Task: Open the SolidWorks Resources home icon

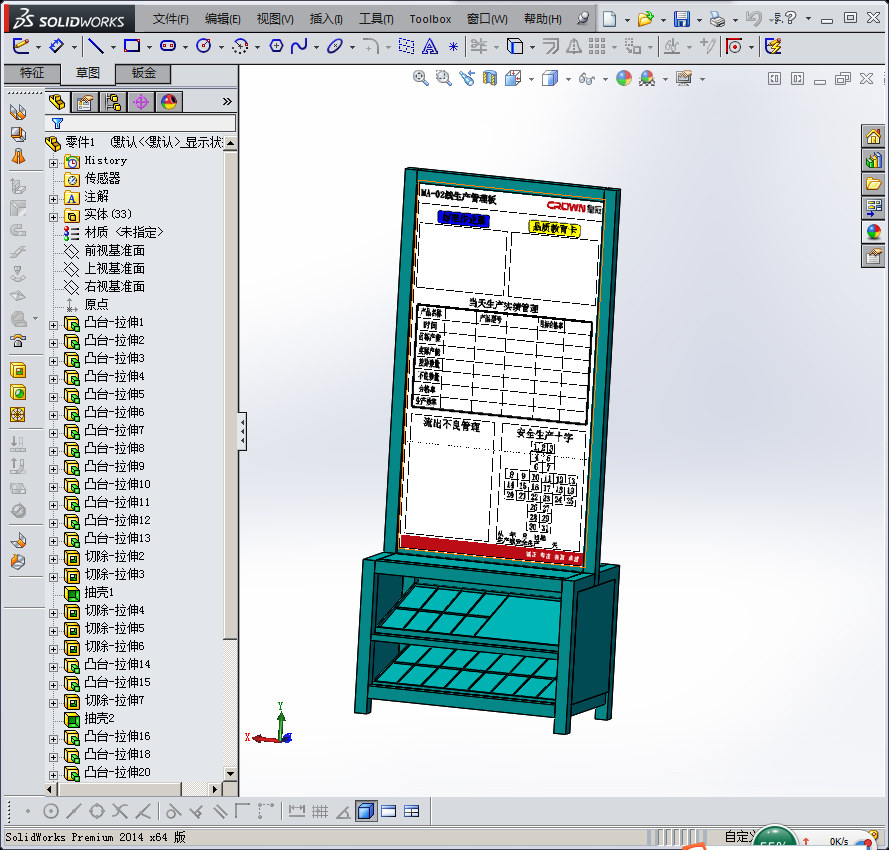Action: click(873, 136)
